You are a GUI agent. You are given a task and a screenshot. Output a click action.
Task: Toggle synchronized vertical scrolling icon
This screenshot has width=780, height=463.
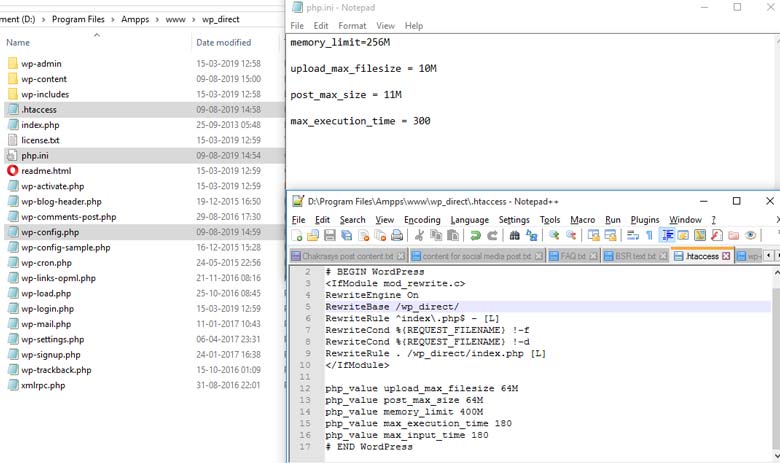[x=593, y=235]
